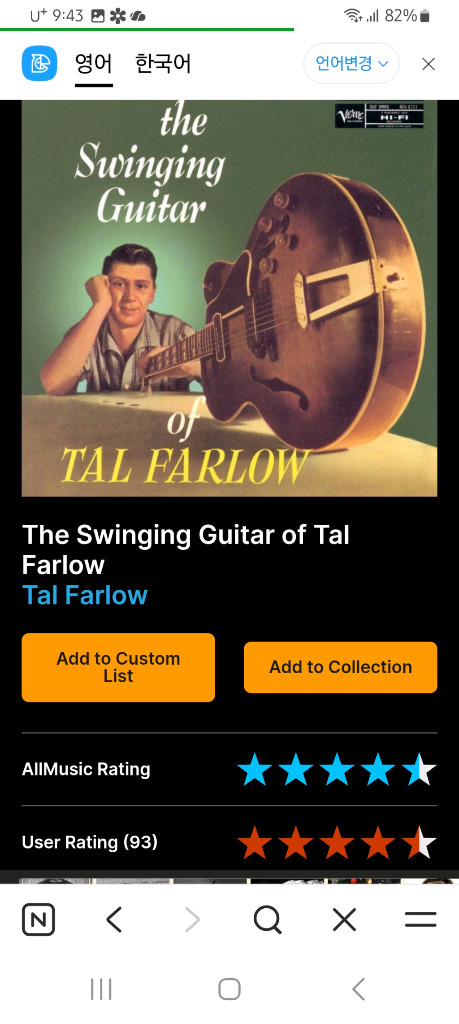Tap the album cover image

pos(229,298)
